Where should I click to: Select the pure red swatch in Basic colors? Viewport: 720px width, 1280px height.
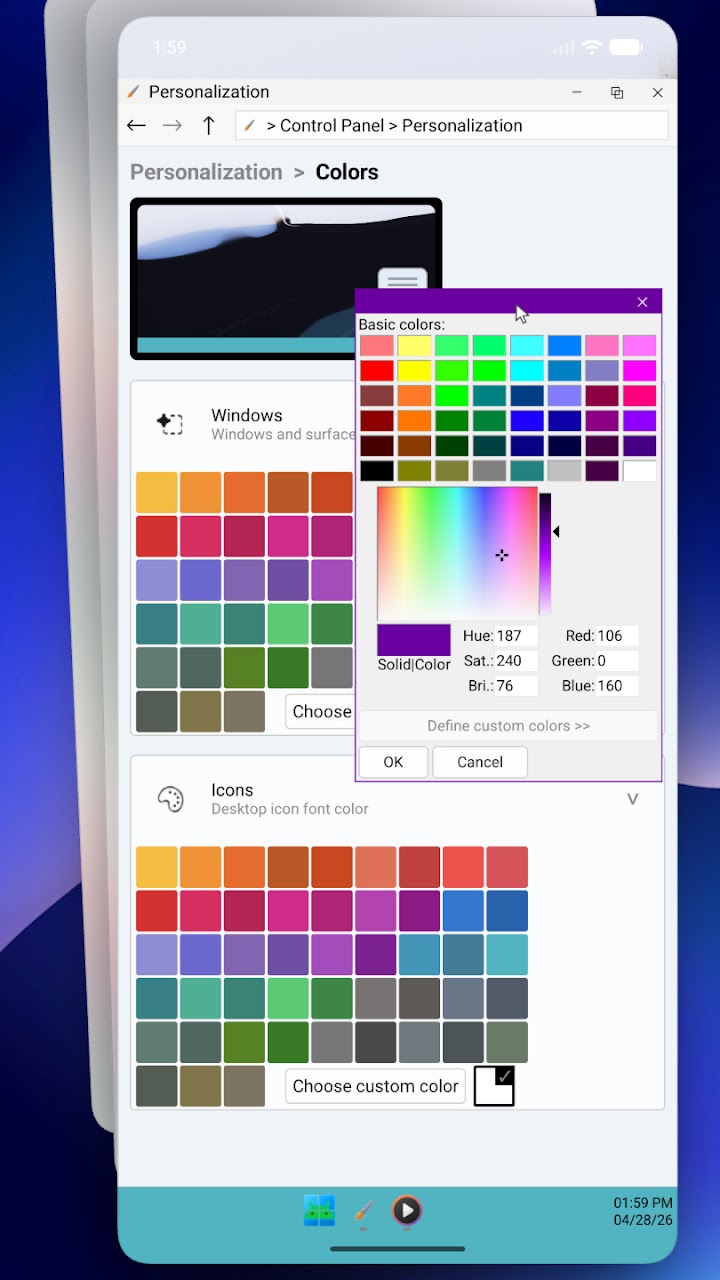click(377, 371)
